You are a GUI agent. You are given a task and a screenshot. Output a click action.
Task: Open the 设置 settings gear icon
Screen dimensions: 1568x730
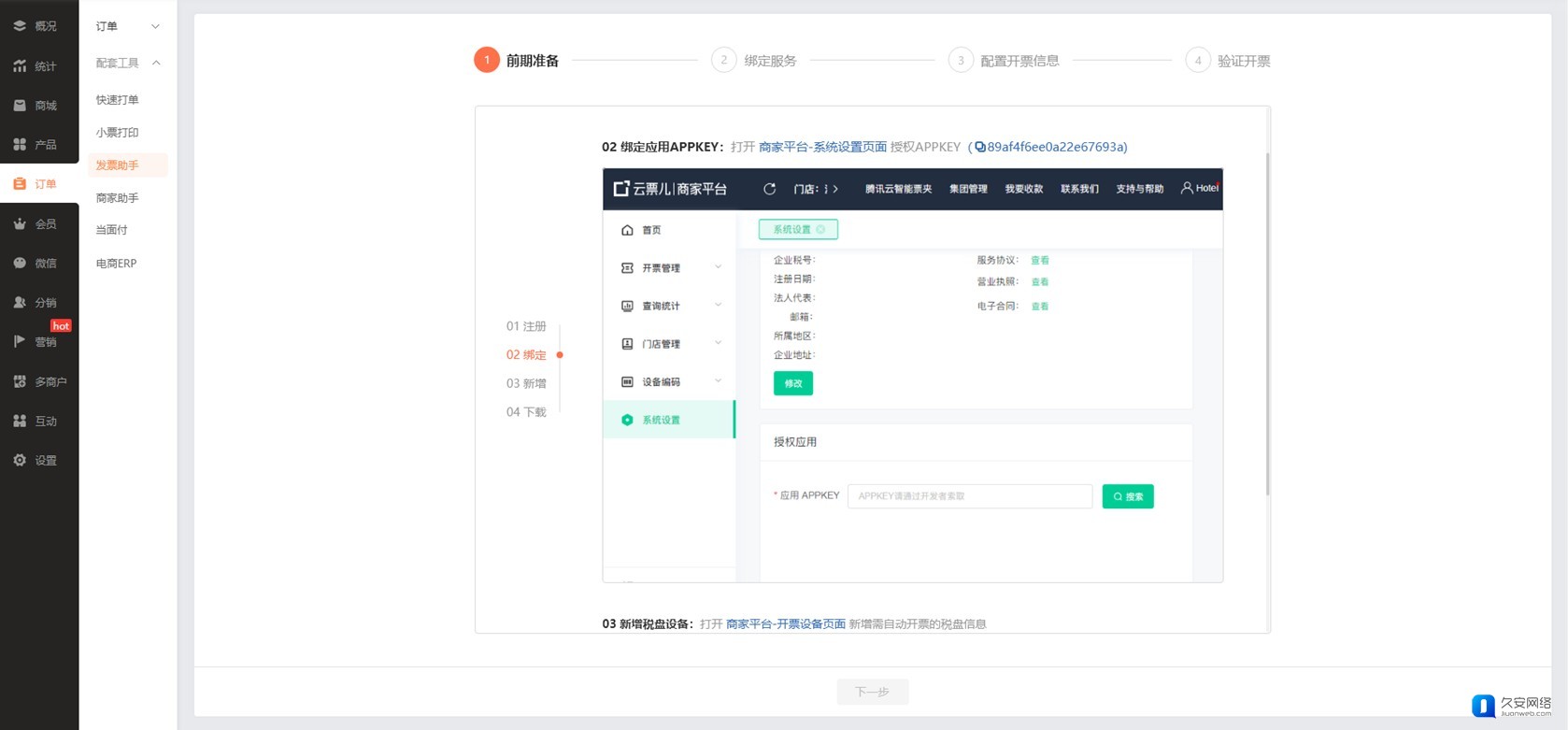(x=20, y=460)
